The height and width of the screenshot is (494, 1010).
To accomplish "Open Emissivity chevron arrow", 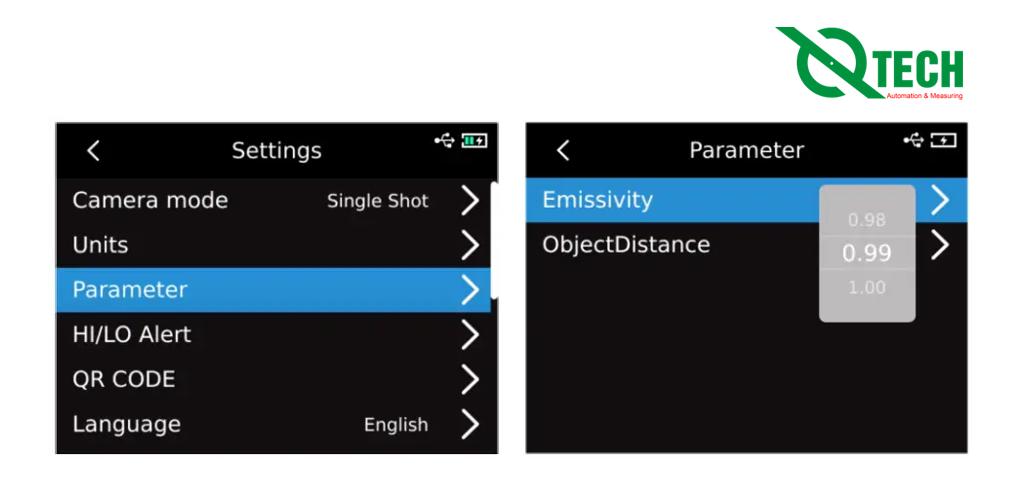I will (x=939, y=200).
